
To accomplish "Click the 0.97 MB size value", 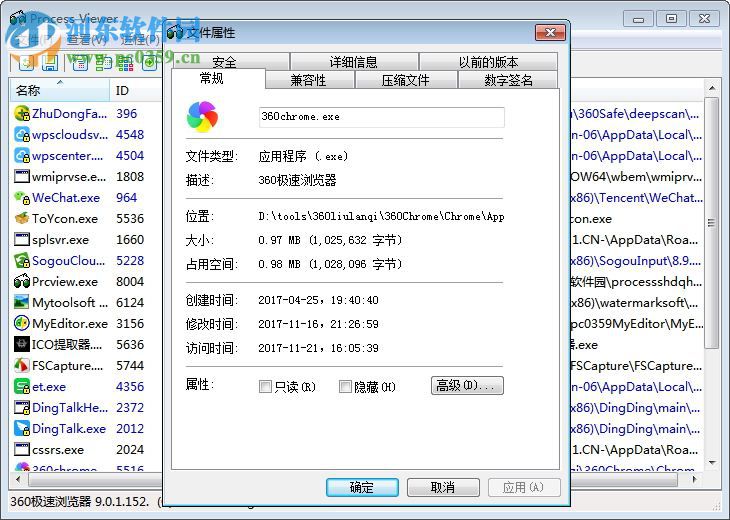I will pyautogui.click(x=330, y=240).
